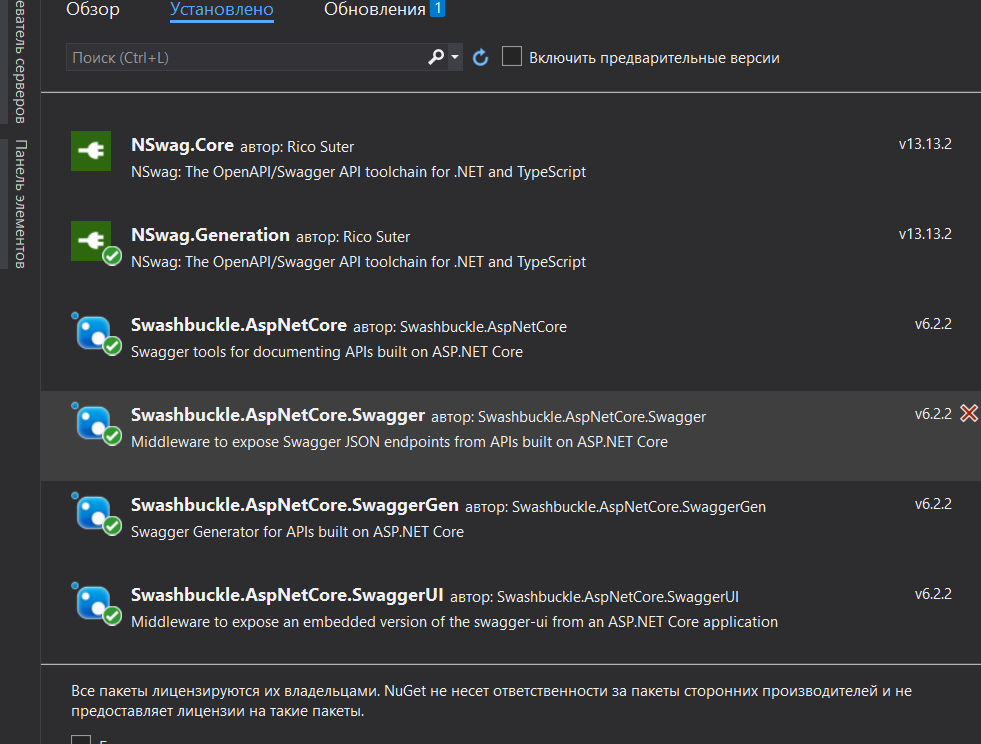This screenshot has width=981, height=744.
Task: Click the Swashbuckle.AspNetCore.SwaggerGen package icon
Action: pos(95,514)
